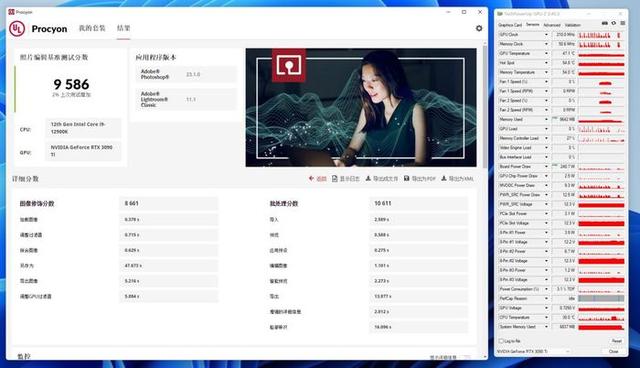
Task: Open Memory Used sensor dropdown
Action: click(x=546, y=120)
